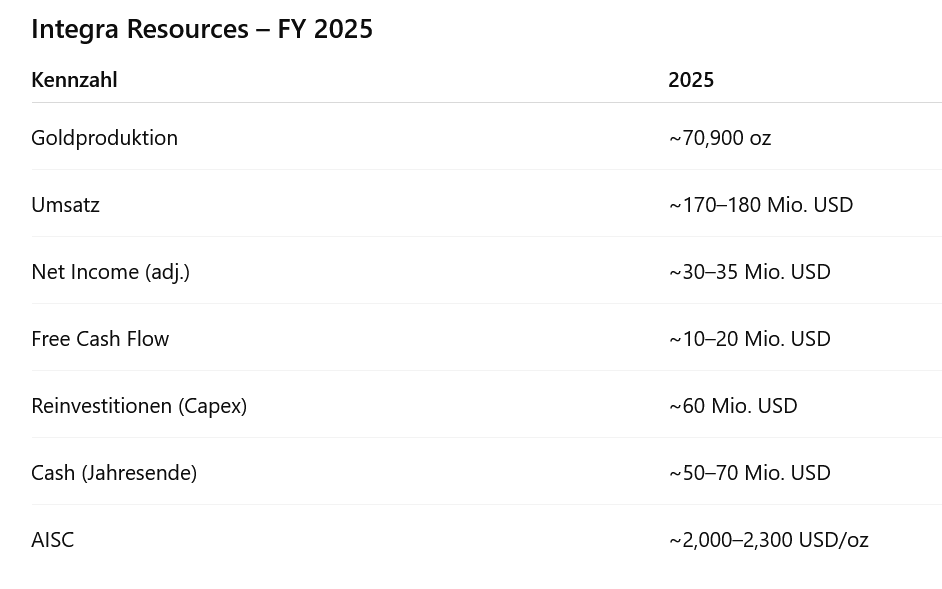
Task: Select the Goldproduktion row label
Action: [x=104, y=138]
